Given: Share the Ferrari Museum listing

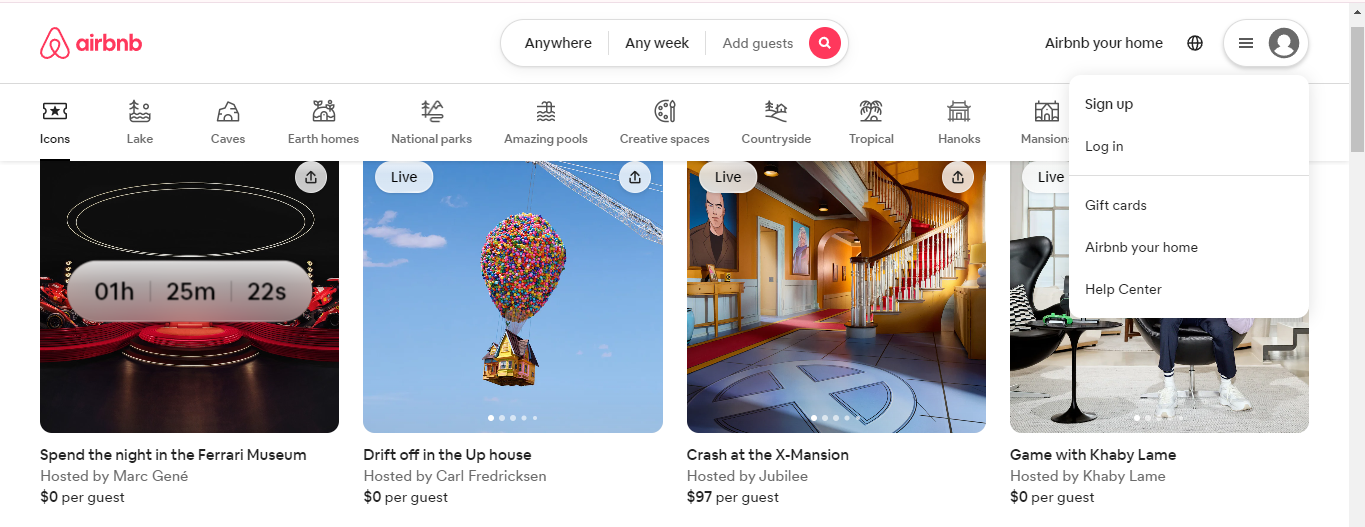Looking at the screenshot, I should coord(311,177).
